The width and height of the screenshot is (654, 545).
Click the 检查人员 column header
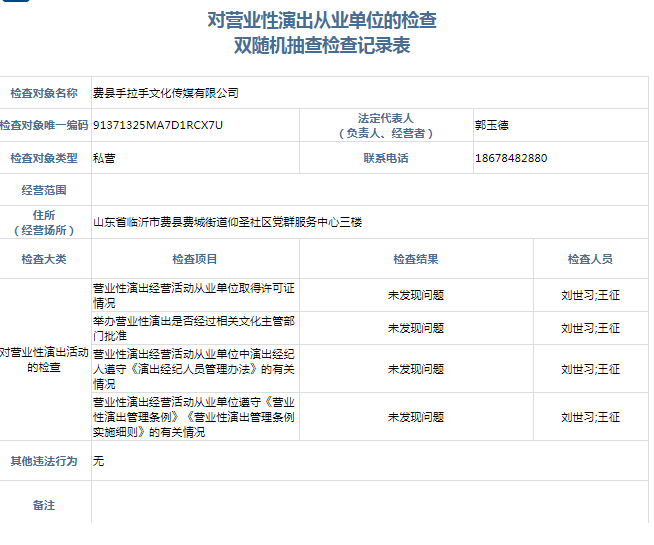(590, 259)
